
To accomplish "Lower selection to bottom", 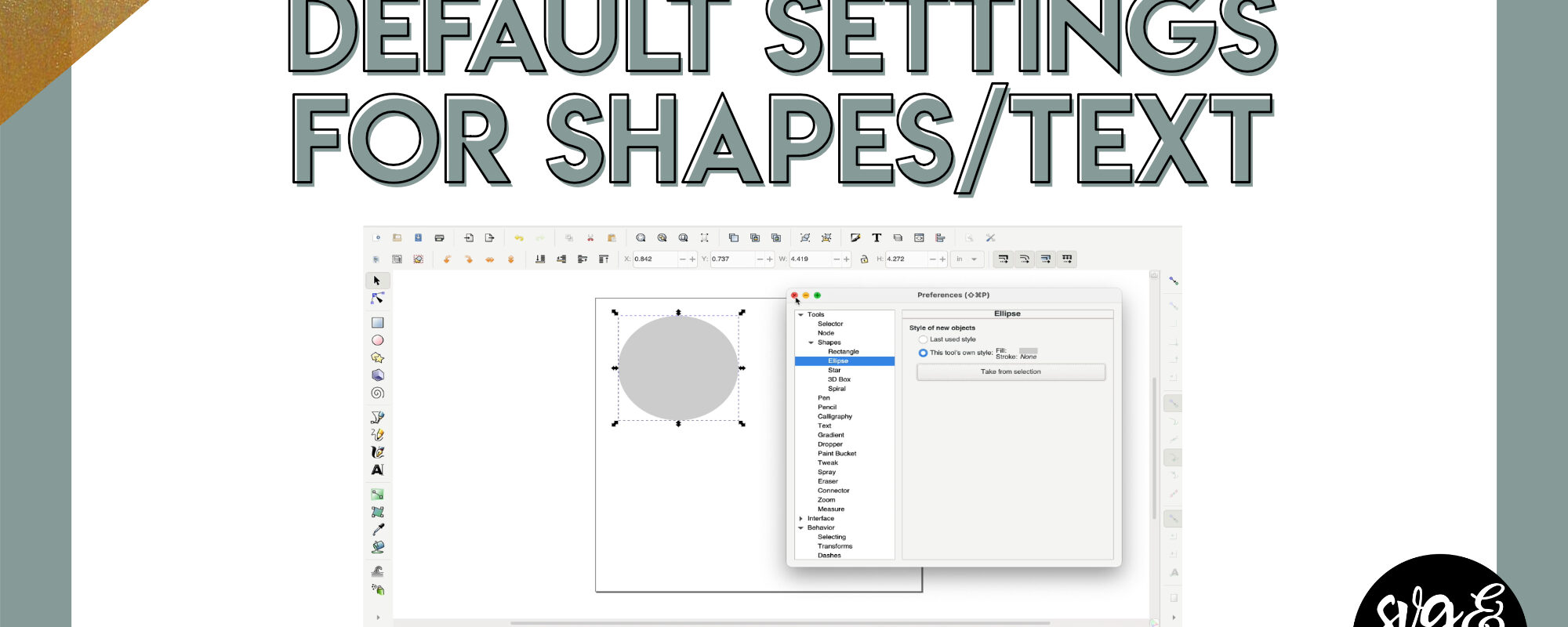I will tap(540, 259).
